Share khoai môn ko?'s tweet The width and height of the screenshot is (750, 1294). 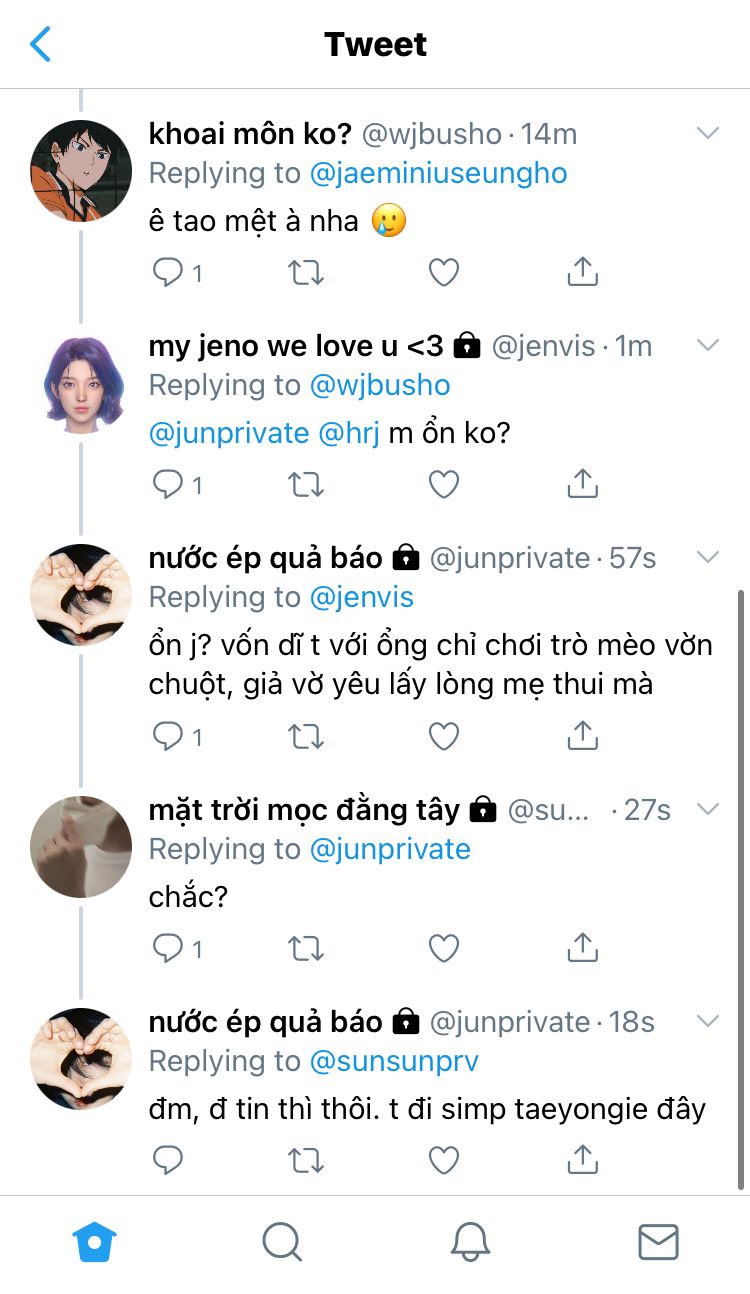[582, 272]
